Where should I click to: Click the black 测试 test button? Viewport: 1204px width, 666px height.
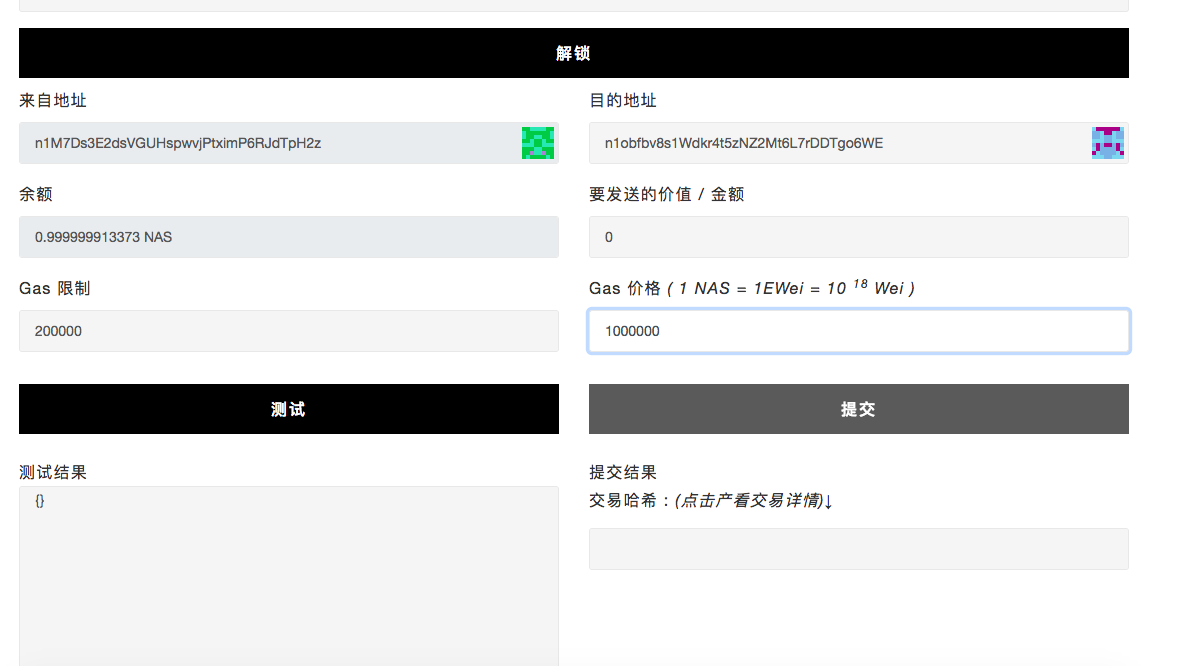[289, 409]
